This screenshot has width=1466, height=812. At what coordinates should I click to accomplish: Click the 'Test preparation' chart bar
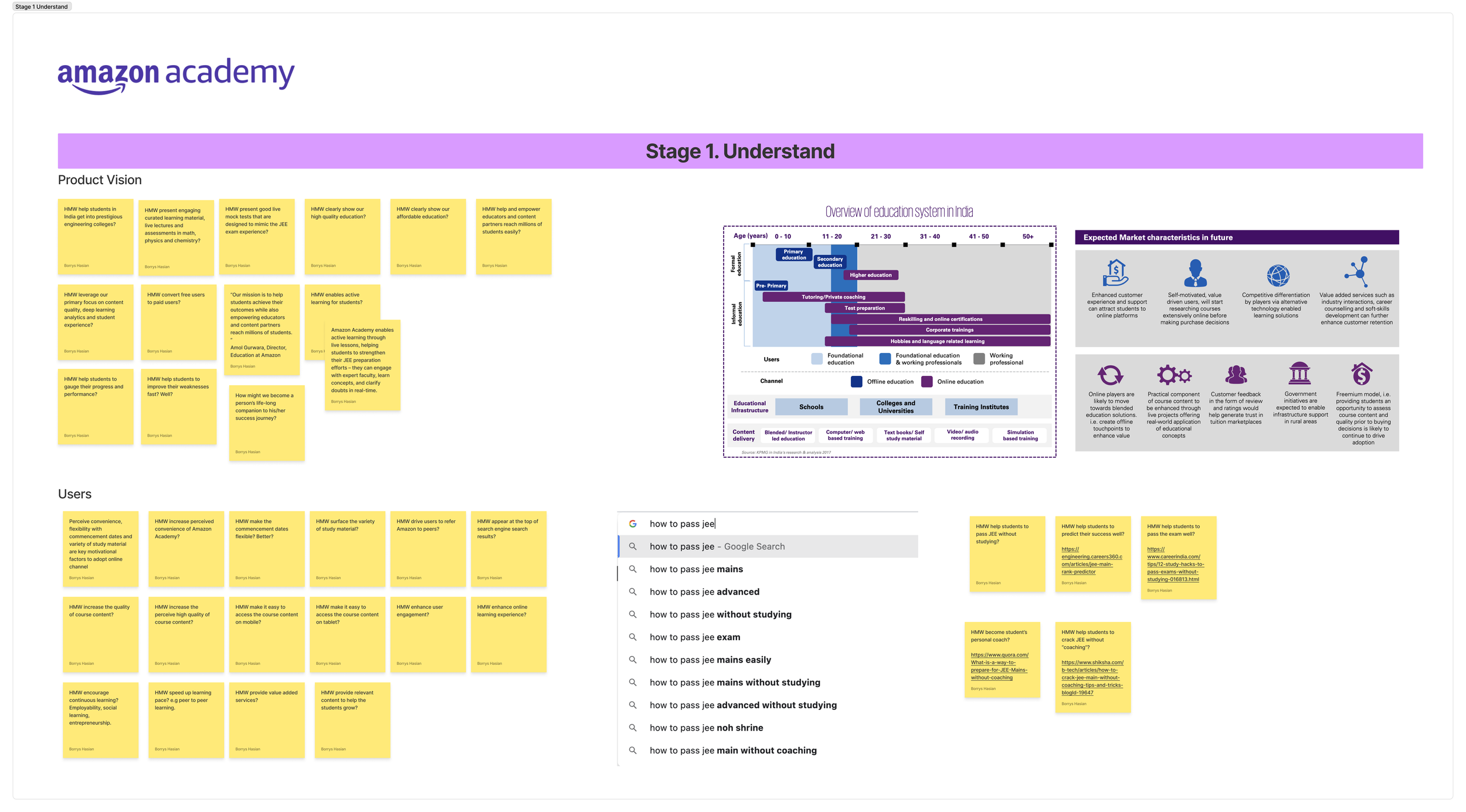[864, 308]
